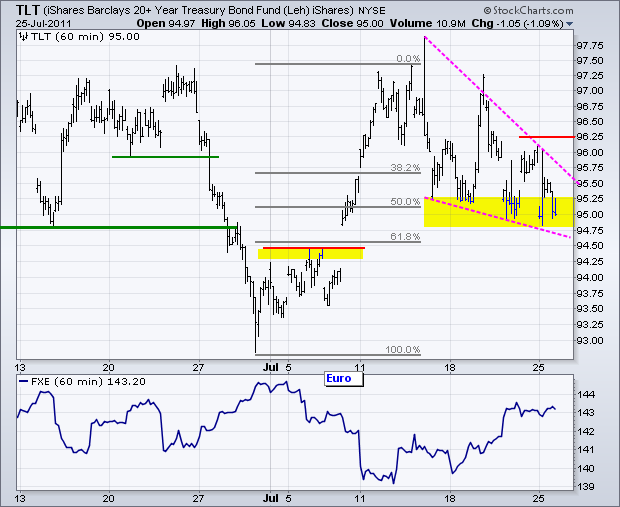Viewport: 620px width, 507px height.
Task: Click the 144 label on FXE axis
Action: (586, 395)
